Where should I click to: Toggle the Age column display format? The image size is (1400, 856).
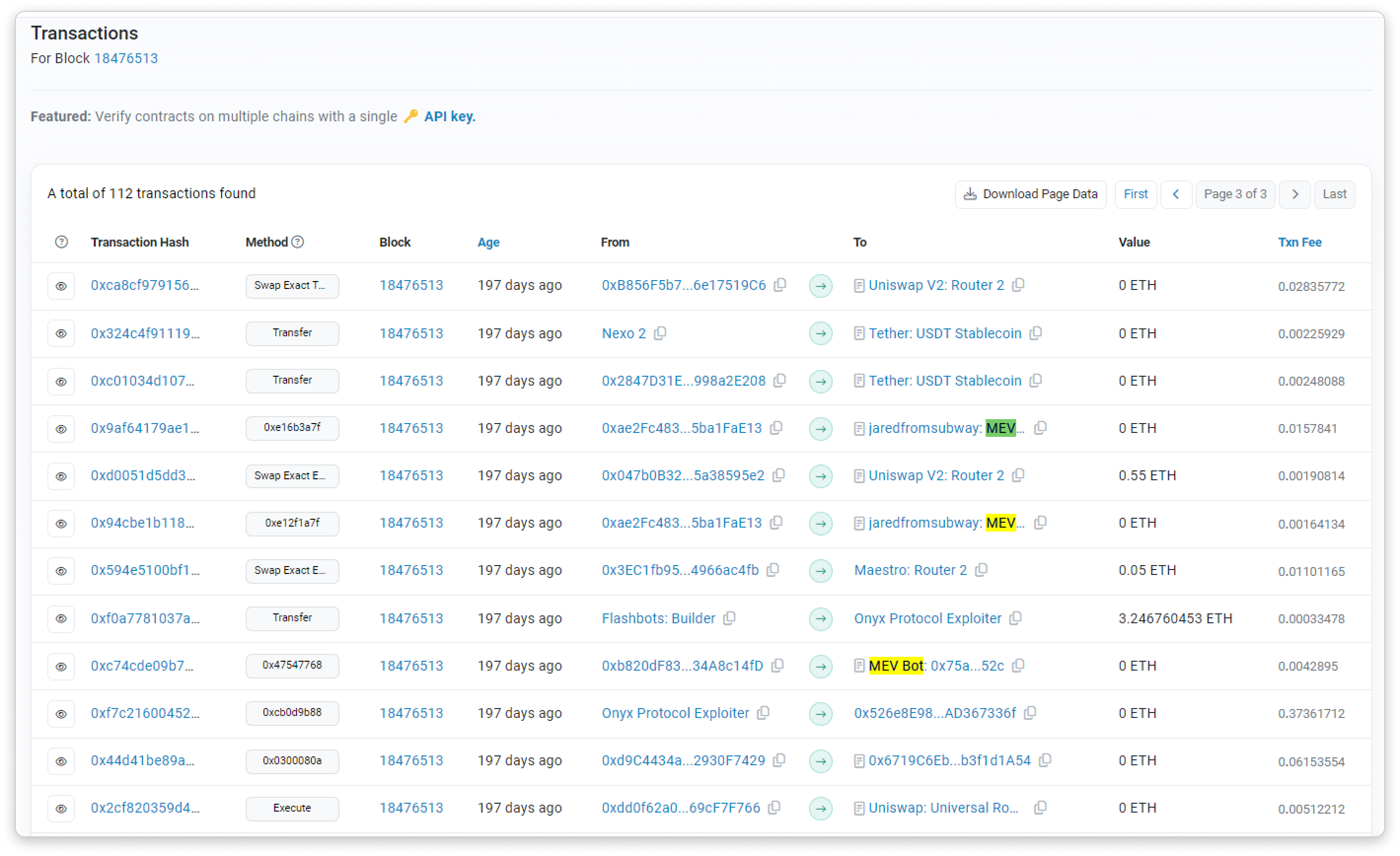click(488, 242)
